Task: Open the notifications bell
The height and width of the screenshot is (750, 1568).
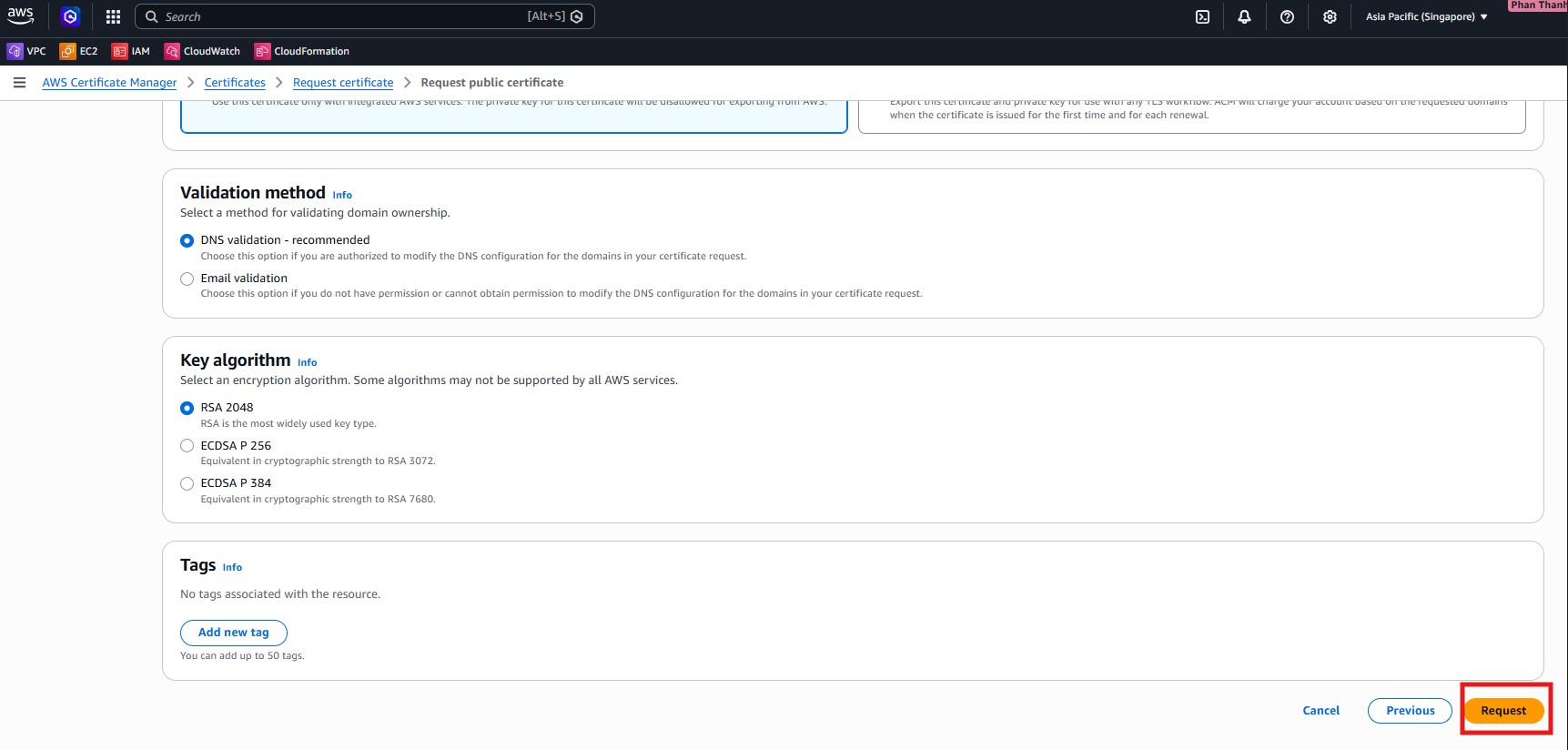Action: tap(1244, 16)
